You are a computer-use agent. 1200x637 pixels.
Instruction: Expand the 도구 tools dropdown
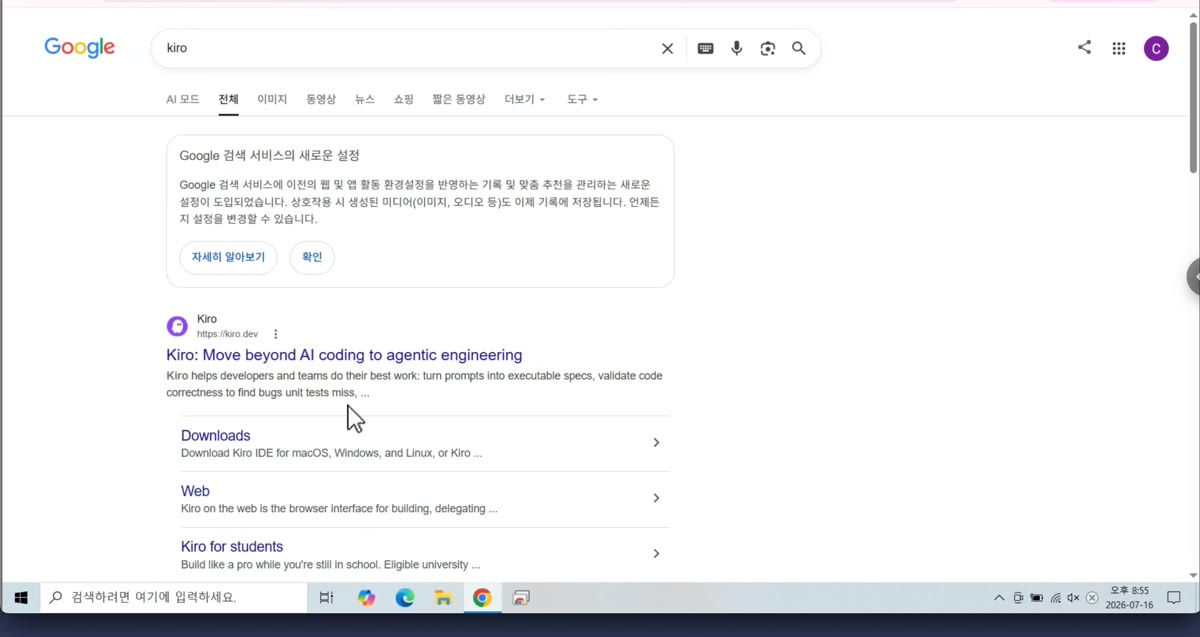(x=582, y=99)
